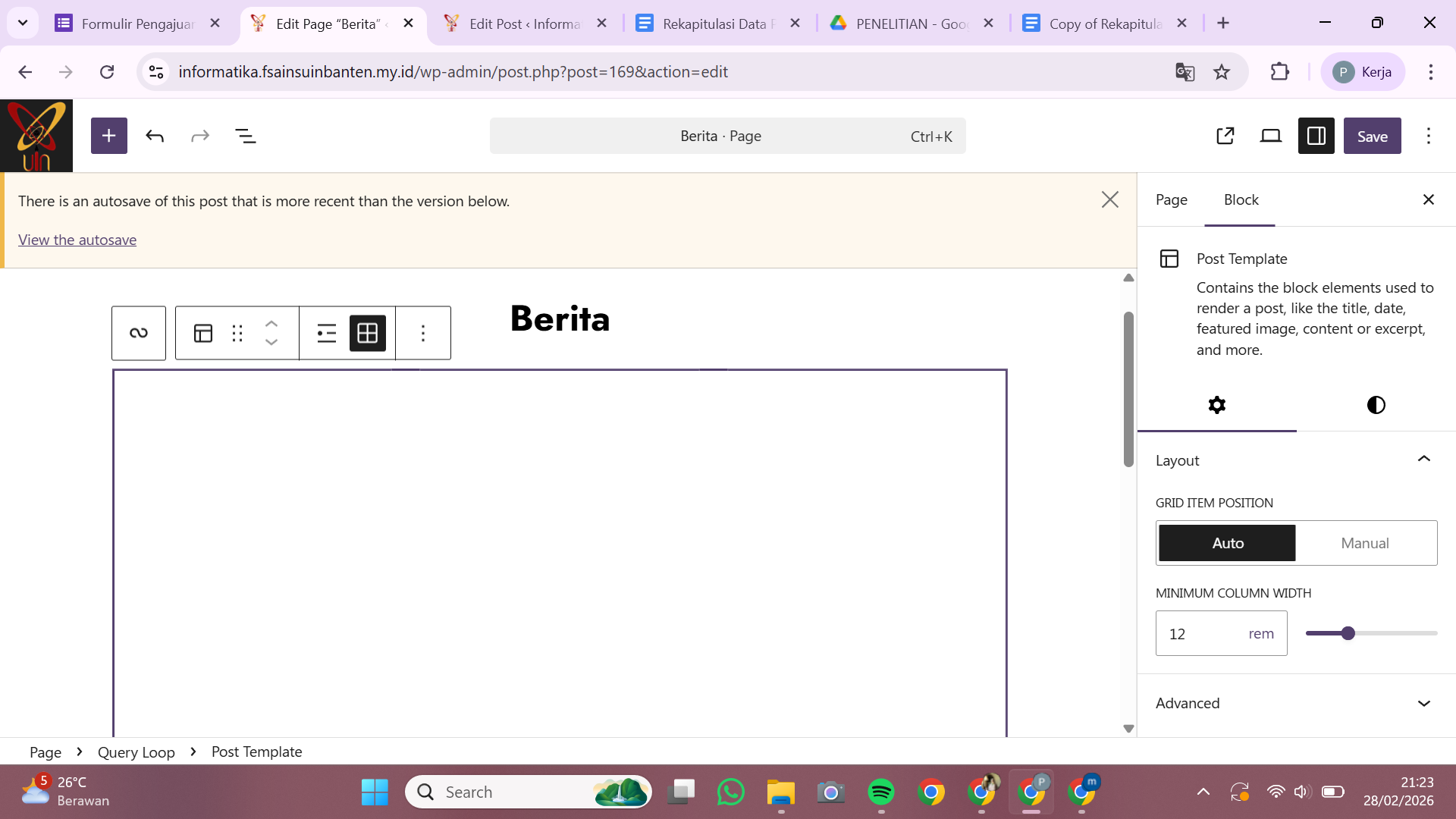Click the Google Translate icon
The image size is (1456, 819).
[x=1185, y=72]
